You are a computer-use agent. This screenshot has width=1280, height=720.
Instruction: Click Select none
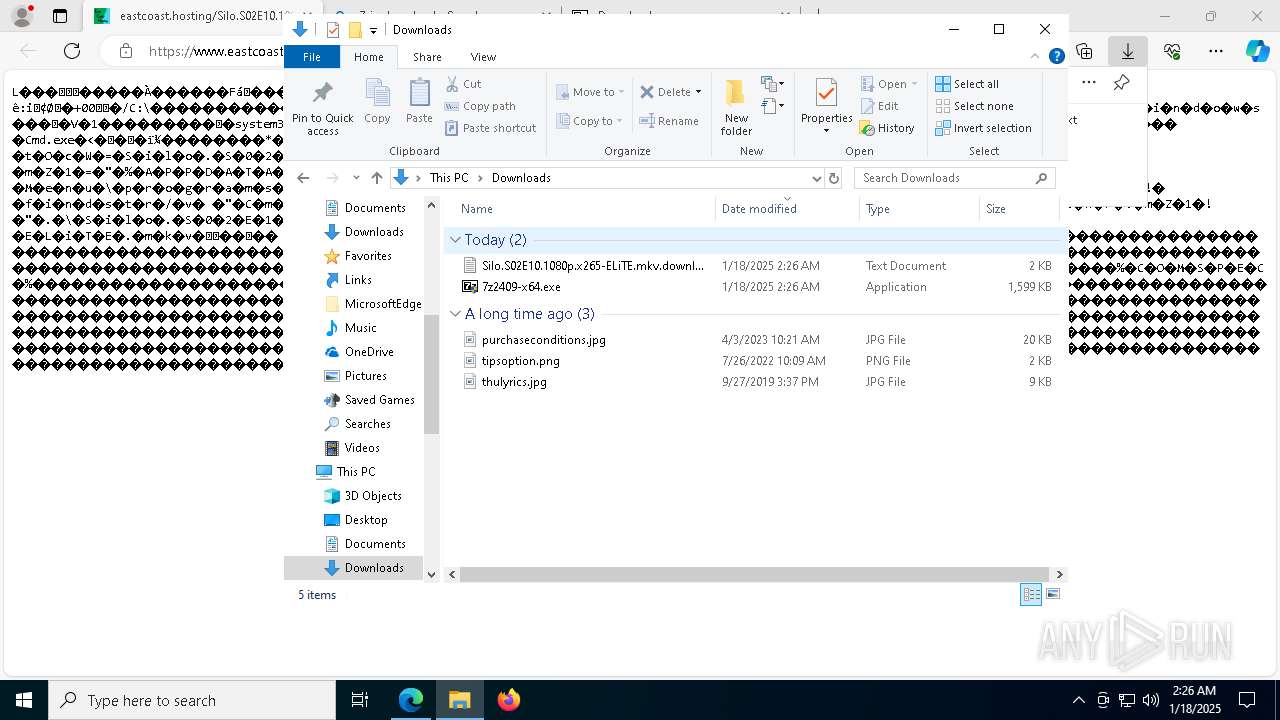974,106
